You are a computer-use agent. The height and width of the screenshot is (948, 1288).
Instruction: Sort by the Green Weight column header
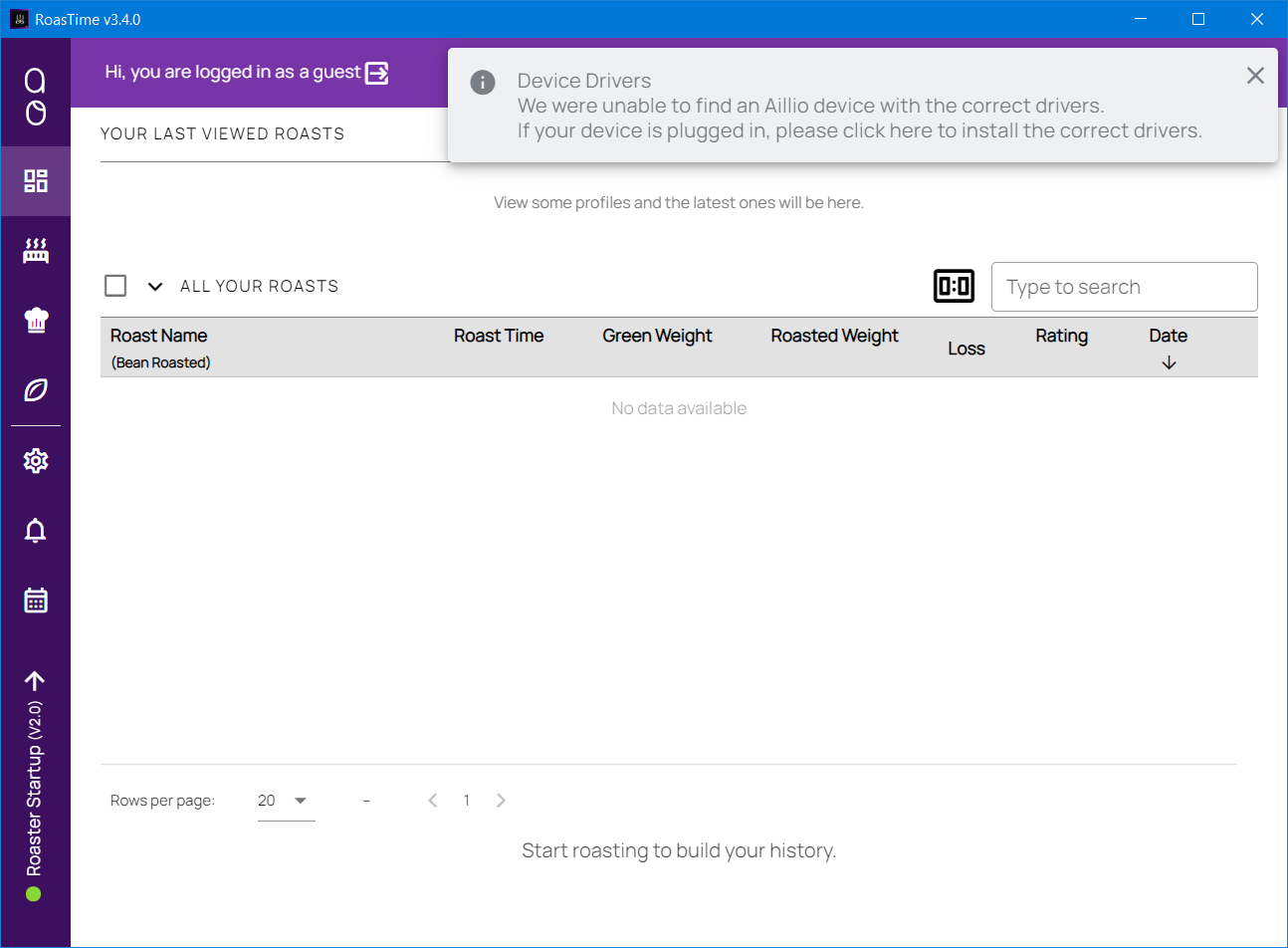pyautogui.click(x=657, y=336)
